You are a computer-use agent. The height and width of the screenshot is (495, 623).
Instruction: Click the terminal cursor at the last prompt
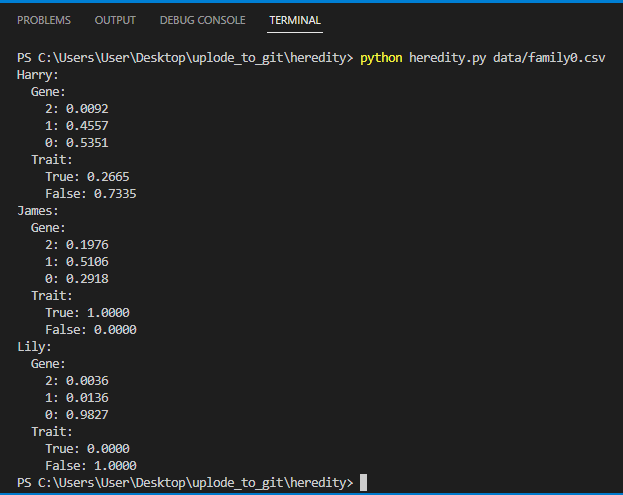point(363,483)
